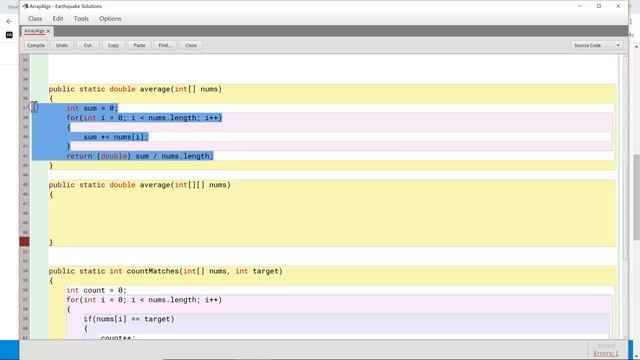Click the three-dot menu in background window

[x=631, y=21]
